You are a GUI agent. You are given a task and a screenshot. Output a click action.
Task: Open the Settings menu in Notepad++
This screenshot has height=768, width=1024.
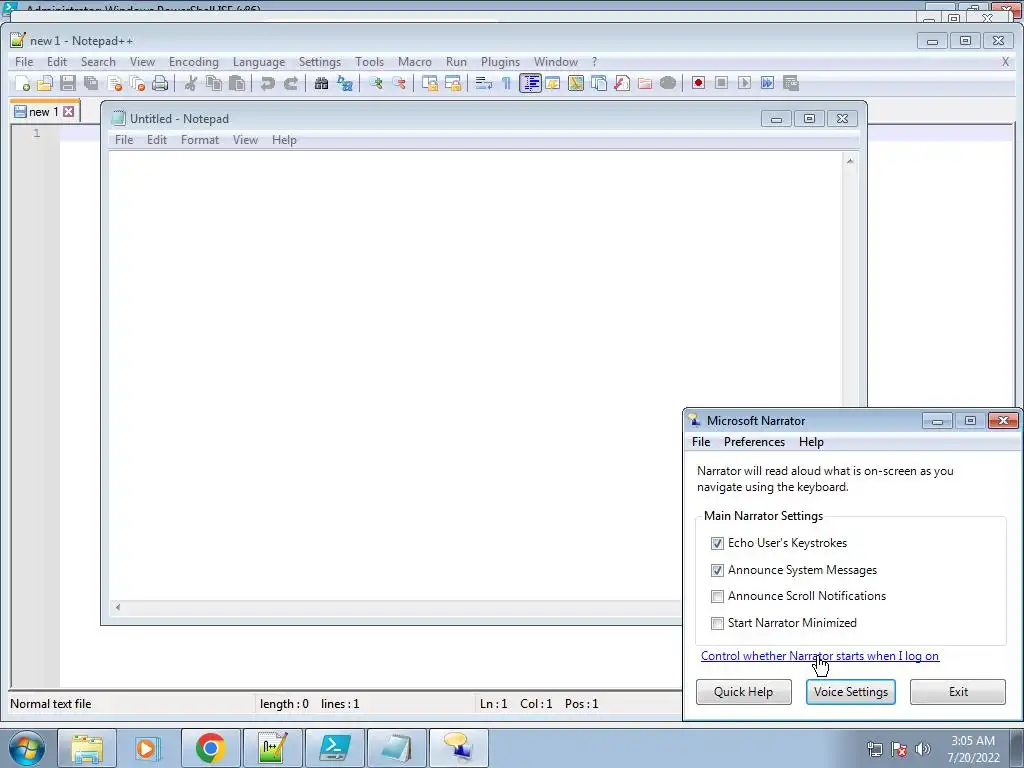319,61
